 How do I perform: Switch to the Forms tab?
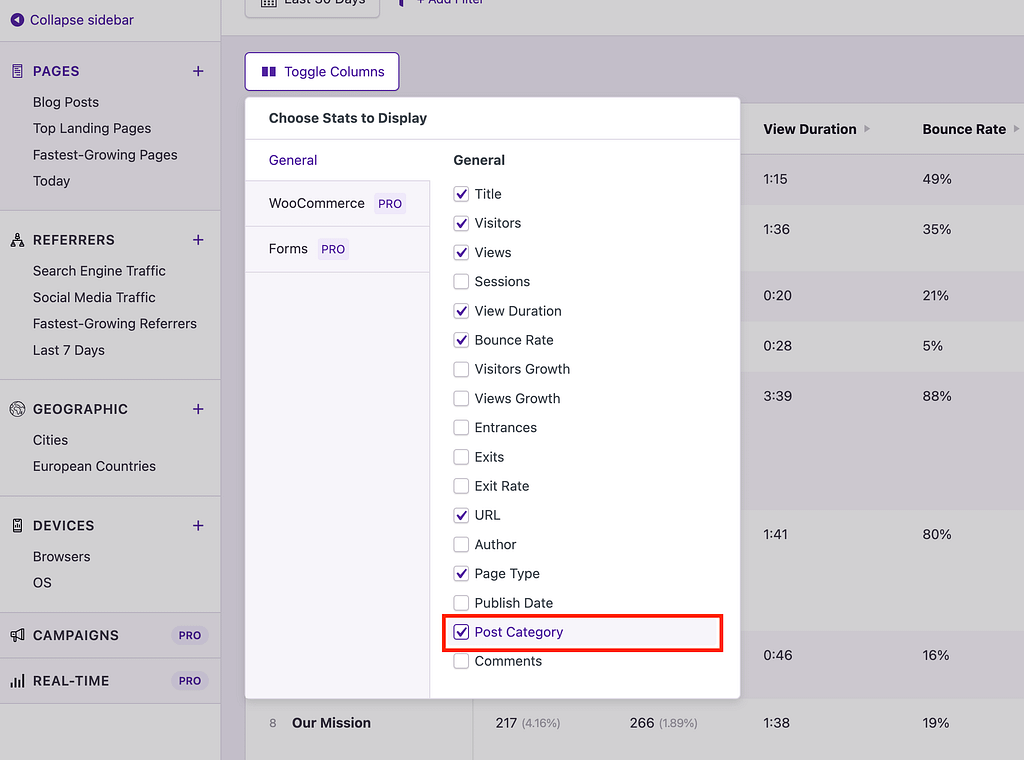click(x=287, y=248)
